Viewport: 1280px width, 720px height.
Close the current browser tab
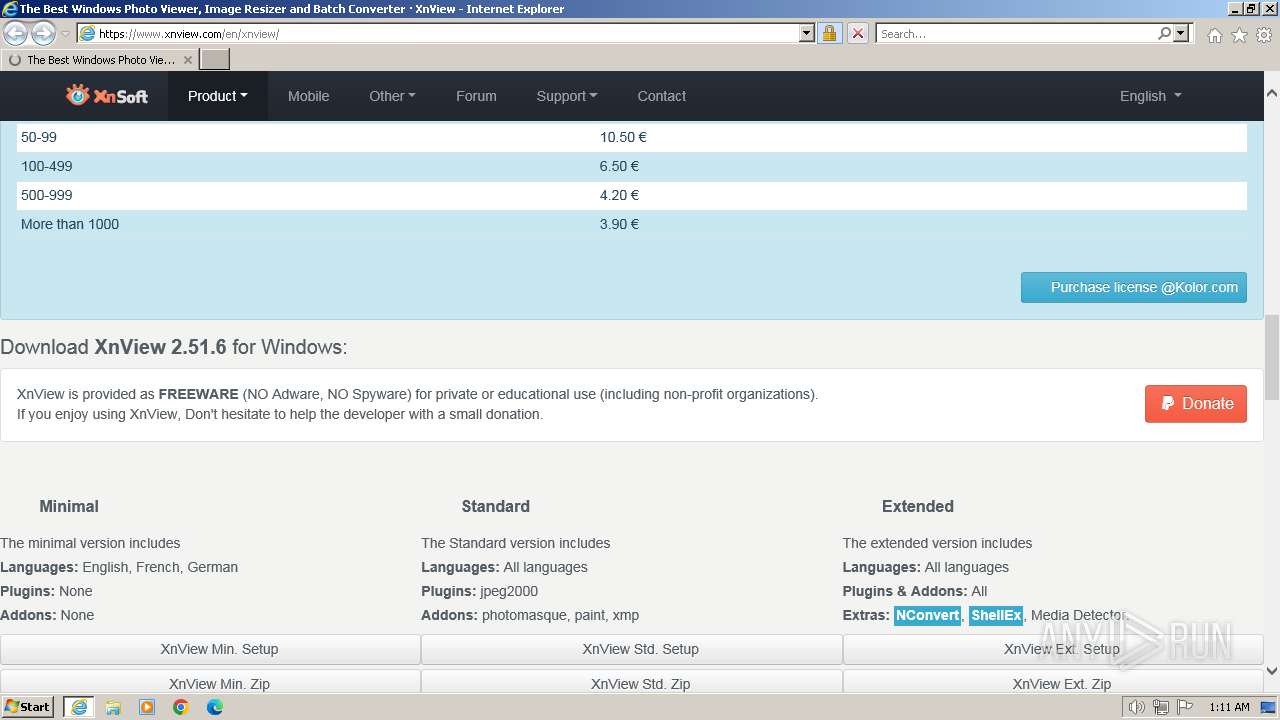(x=188, y=60)
